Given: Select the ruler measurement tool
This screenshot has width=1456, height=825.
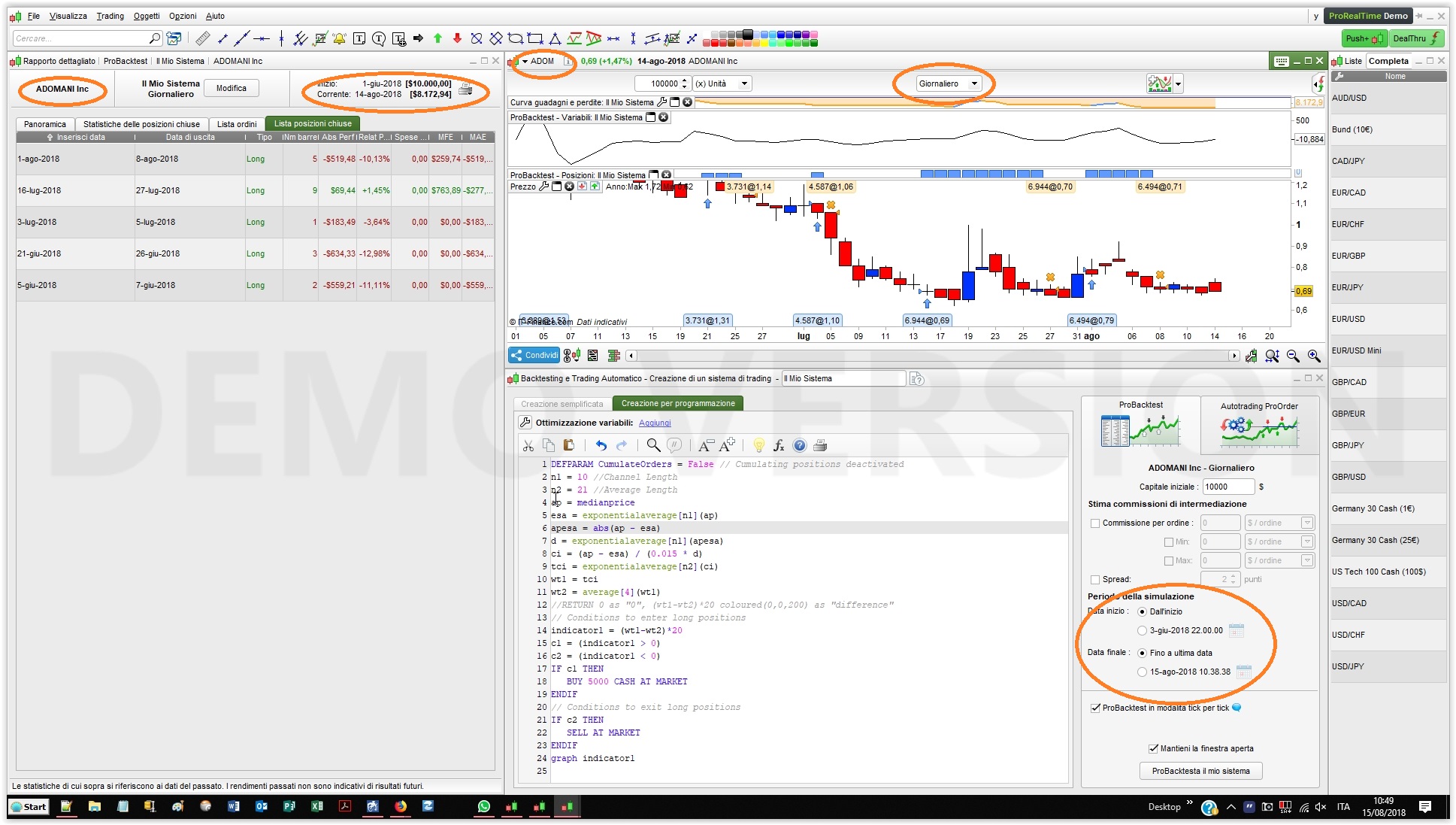Looking at the screenshot, I should [x=202, y=38].
